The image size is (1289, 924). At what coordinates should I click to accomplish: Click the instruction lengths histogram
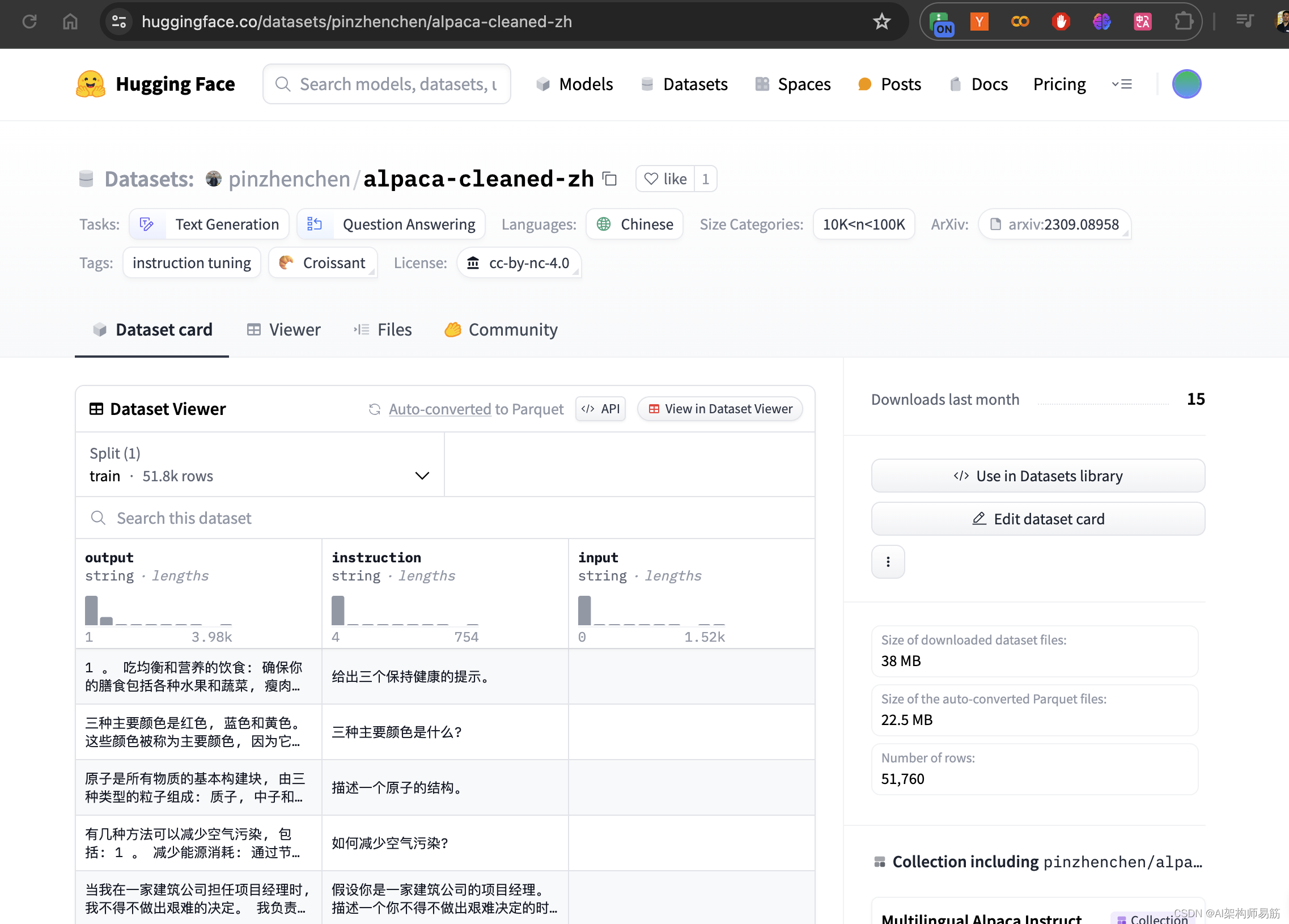pos(405,611)
